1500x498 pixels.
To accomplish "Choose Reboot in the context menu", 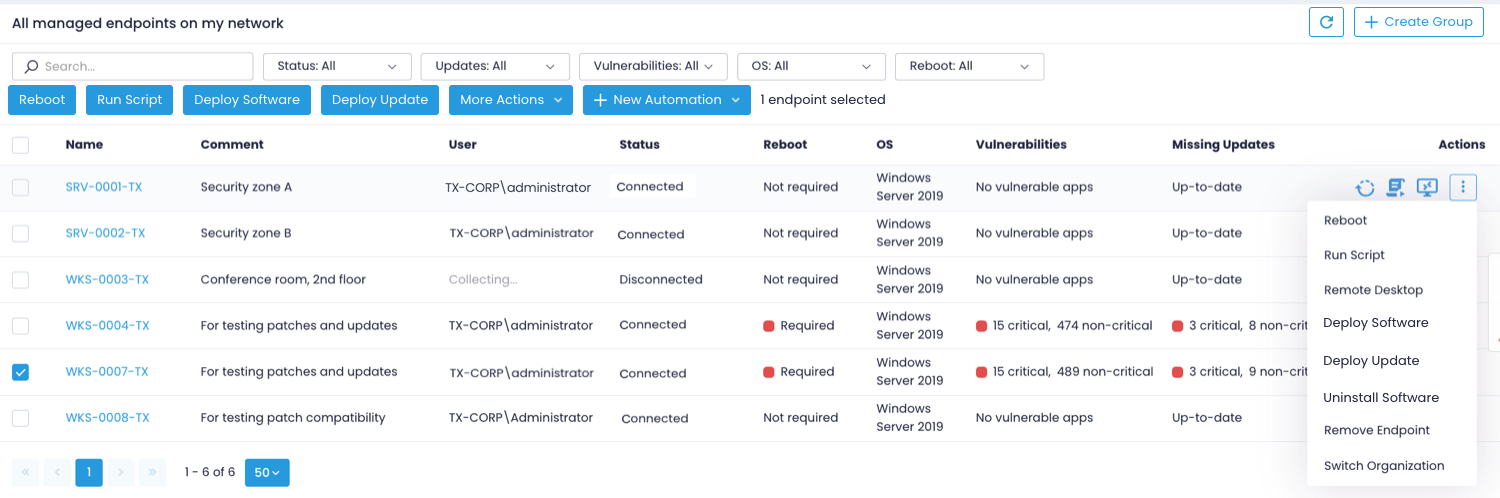I will click(1345, 220).
